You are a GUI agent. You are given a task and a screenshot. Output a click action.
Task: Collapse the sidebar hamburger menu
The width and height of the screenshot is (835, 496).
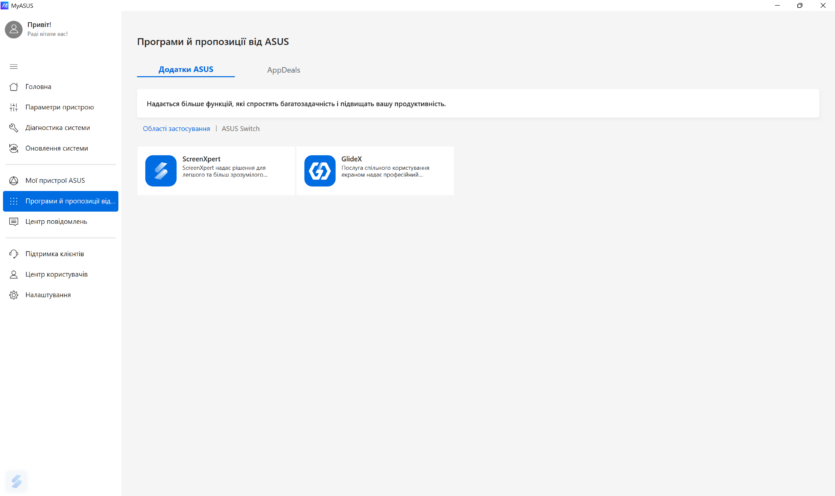tap(14, 67)
